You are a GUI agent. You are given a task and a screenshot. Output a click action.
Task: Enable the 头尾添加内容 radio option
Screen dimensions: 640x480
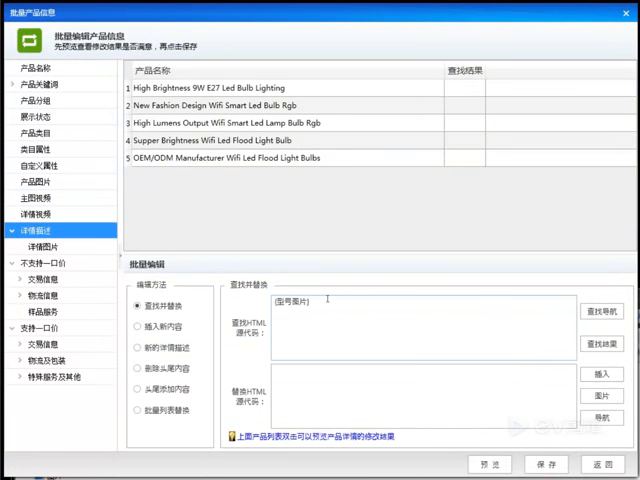pos(137,389)
